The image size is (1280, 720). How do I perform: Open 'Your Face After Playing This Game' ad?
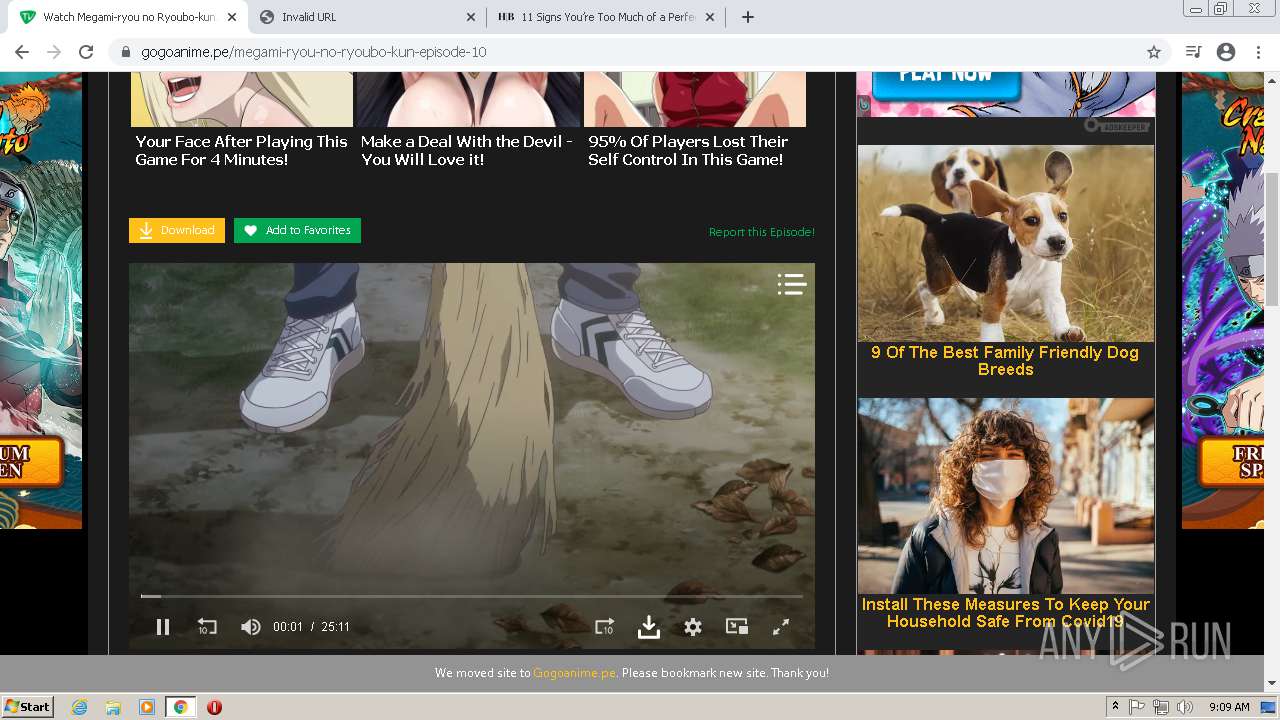pos(242,150)
